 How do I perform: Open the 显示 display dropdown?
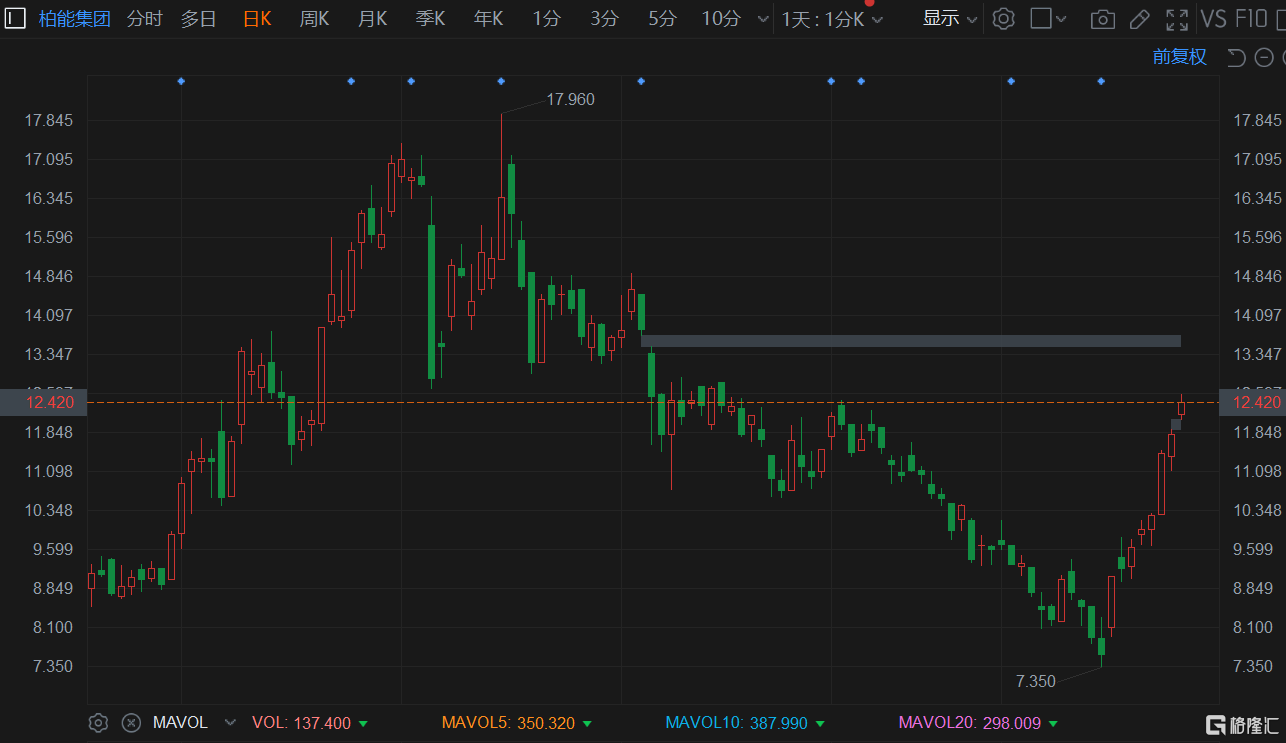(x=950, y=19)
